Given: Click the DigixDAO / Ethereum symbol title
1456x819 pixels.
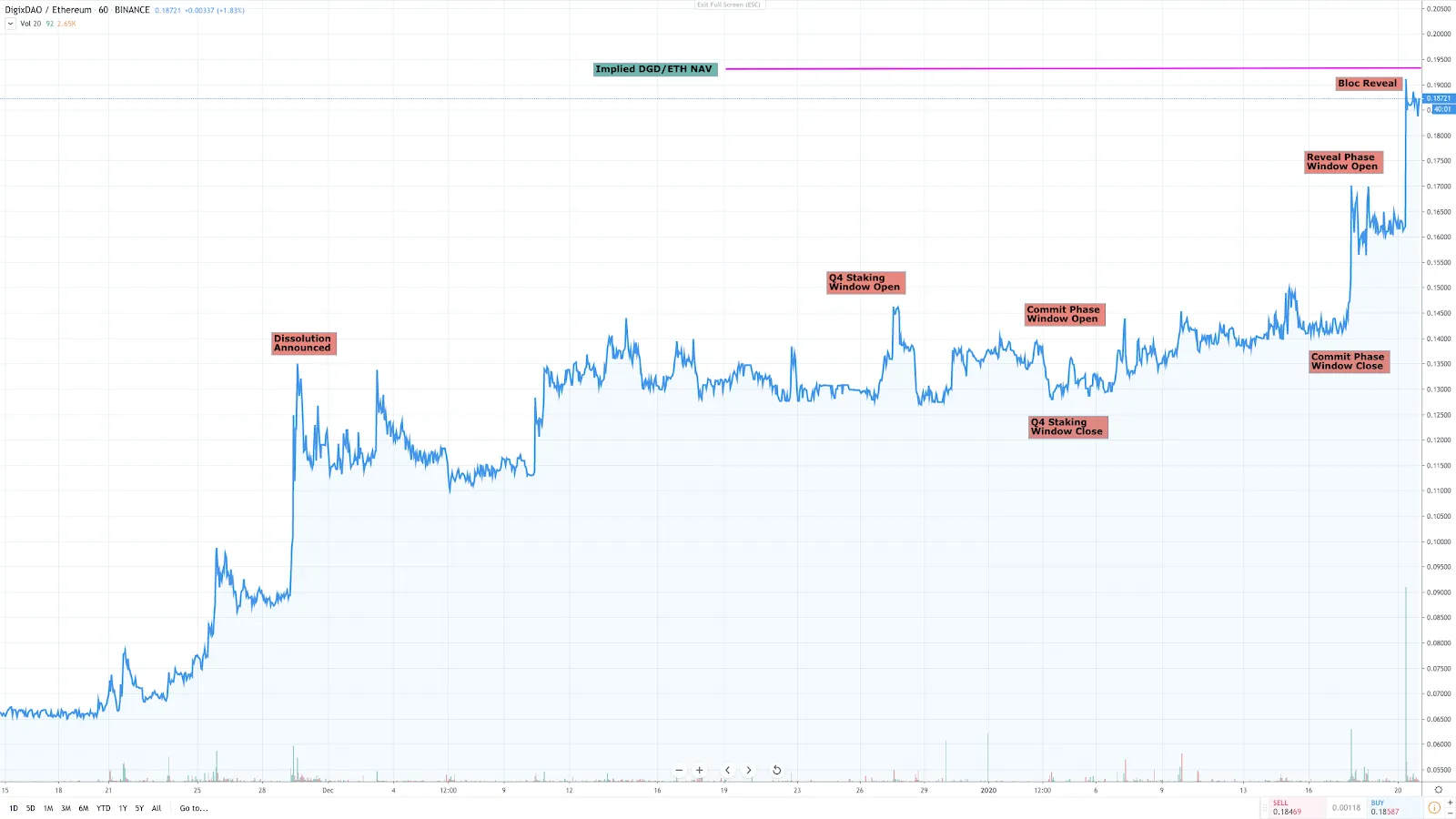Looking at the screenshot, I should 48,10.
